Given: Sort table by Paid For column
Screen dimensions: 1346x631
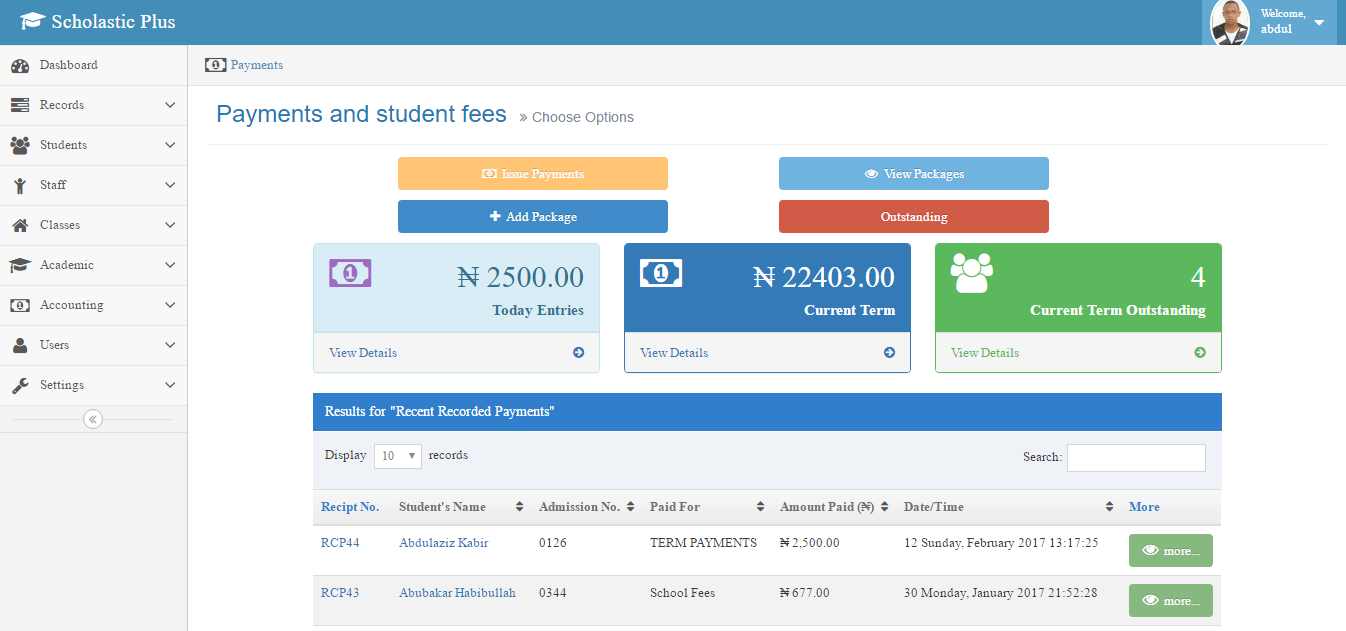Looking at the screenshot, I should point(760,507).
